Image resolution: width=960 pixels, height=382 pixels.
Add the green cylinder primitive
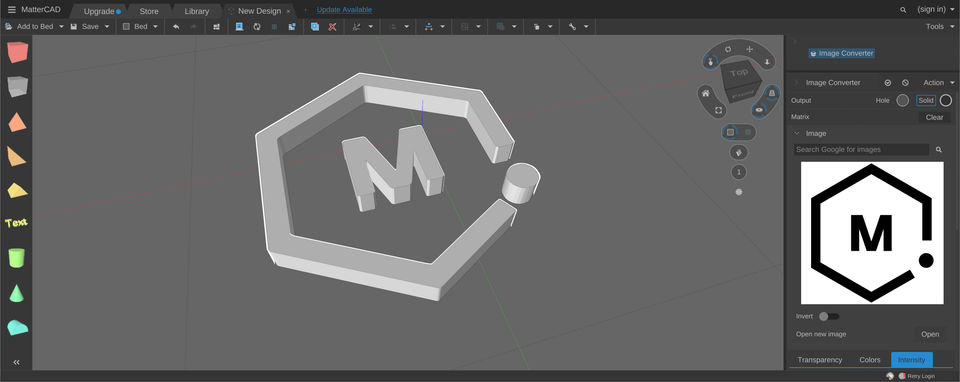point(17,257)
